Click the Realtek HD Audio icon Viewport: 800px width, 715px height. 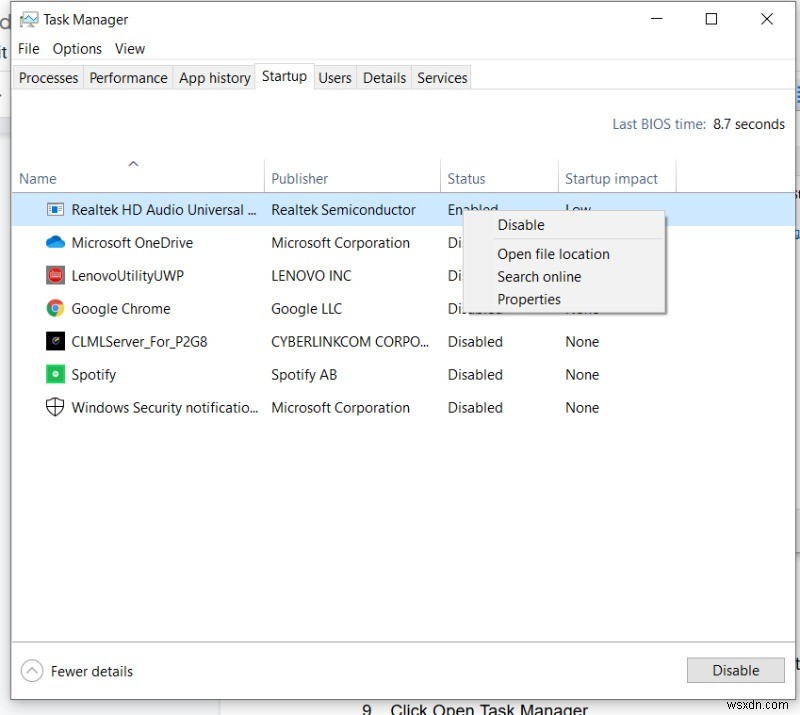point(55,210)
